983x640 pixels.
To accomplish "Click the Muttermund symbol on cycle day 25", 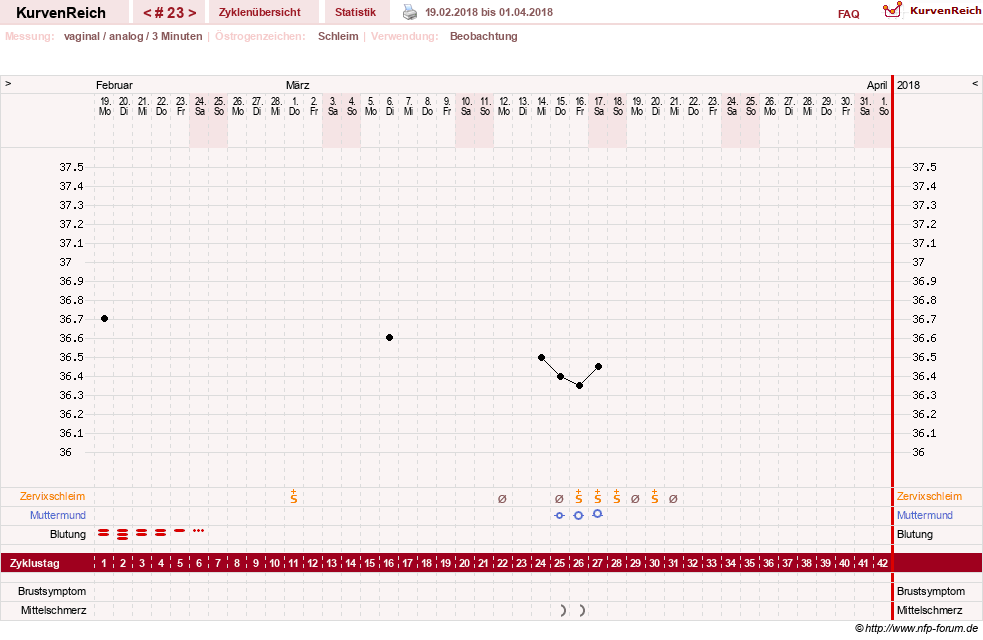I will [559, 515].
